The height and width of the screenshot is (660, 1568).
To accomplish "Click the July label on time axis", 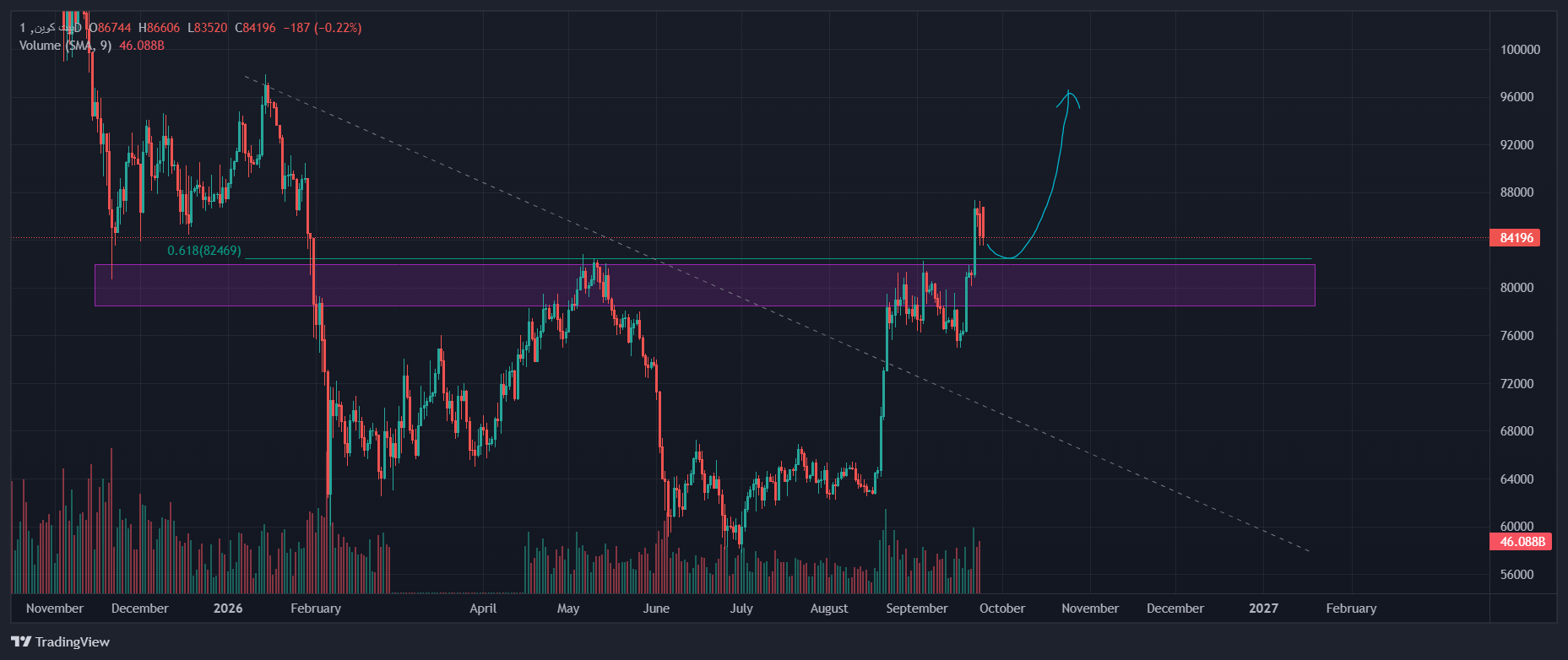I will (x=741, y=609).
